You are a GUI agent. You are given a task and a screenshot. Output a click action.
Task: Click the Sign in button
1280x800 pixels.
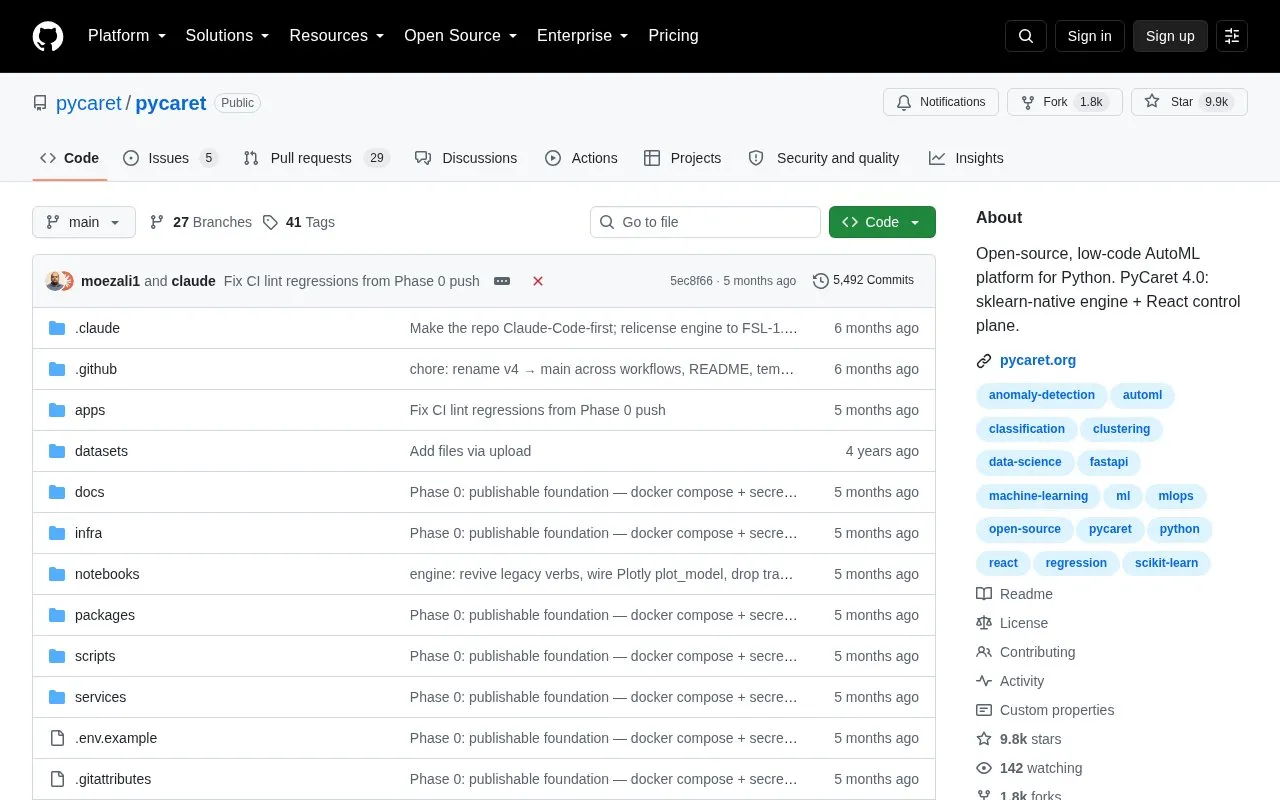pos(1090,36)
